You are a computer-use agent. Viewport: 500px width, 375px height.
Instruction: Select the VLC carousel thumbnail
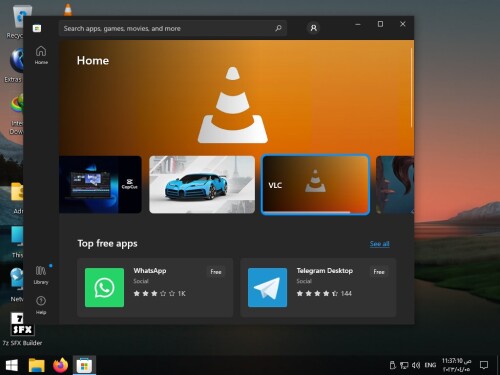(315, 184)
